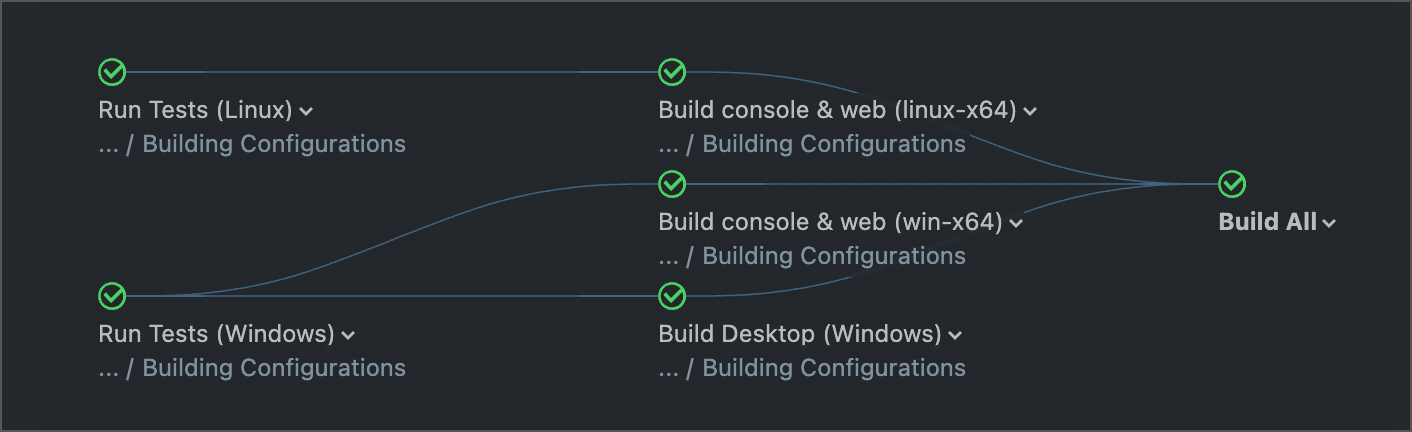The height and width of the screenshot is (432, 1412).
Task: Open dropdown for Build console & web (win-x64)
Action: (1016, 223)
